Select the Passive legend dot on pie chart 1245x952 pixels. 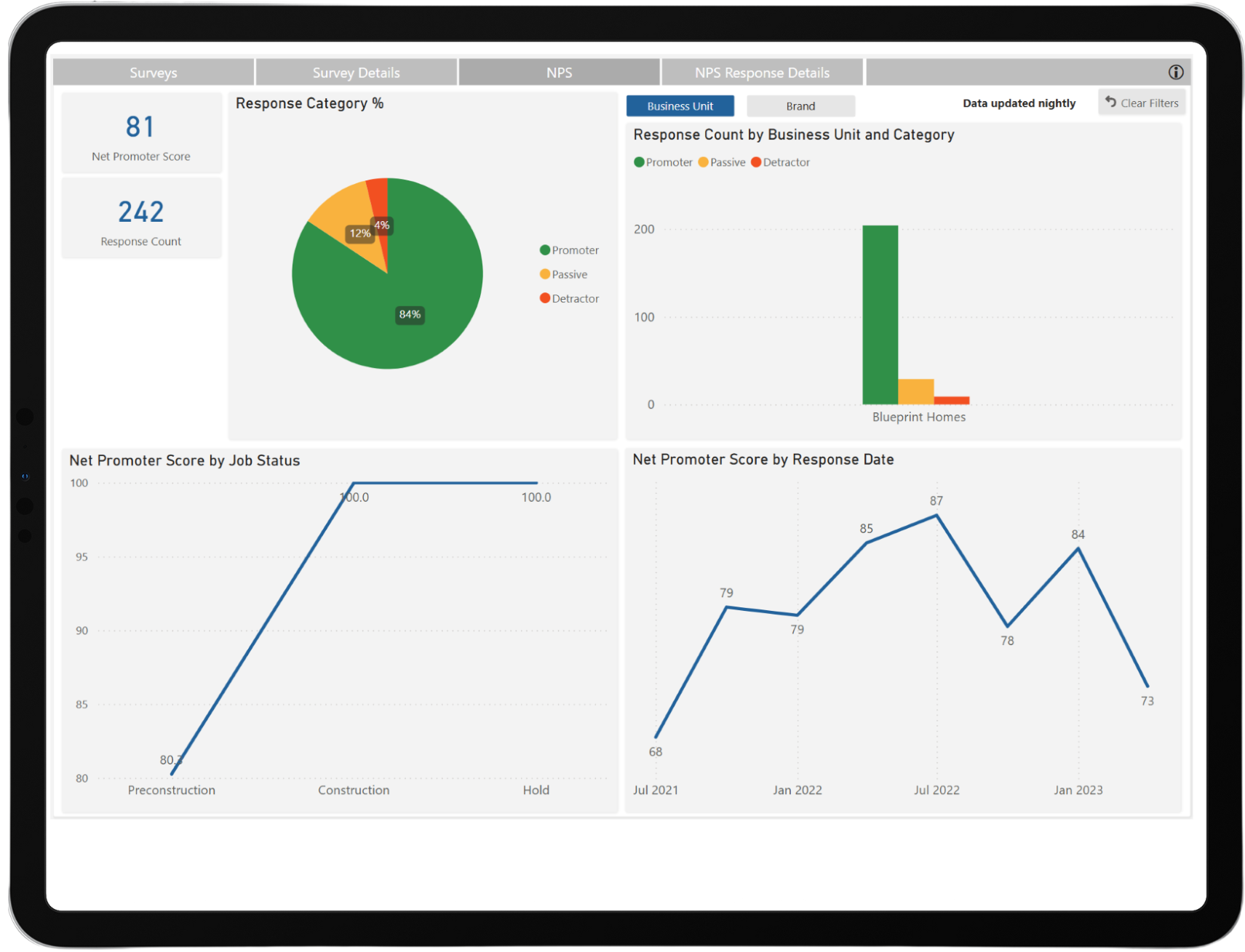coord(544,274)
